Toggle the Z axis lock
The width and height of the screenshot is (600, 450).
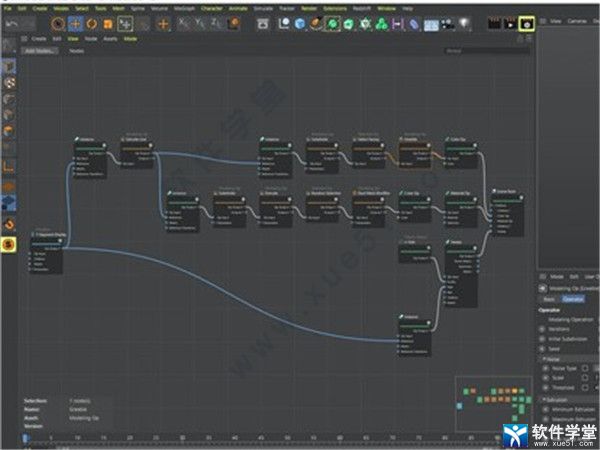[x=216, y=24]
